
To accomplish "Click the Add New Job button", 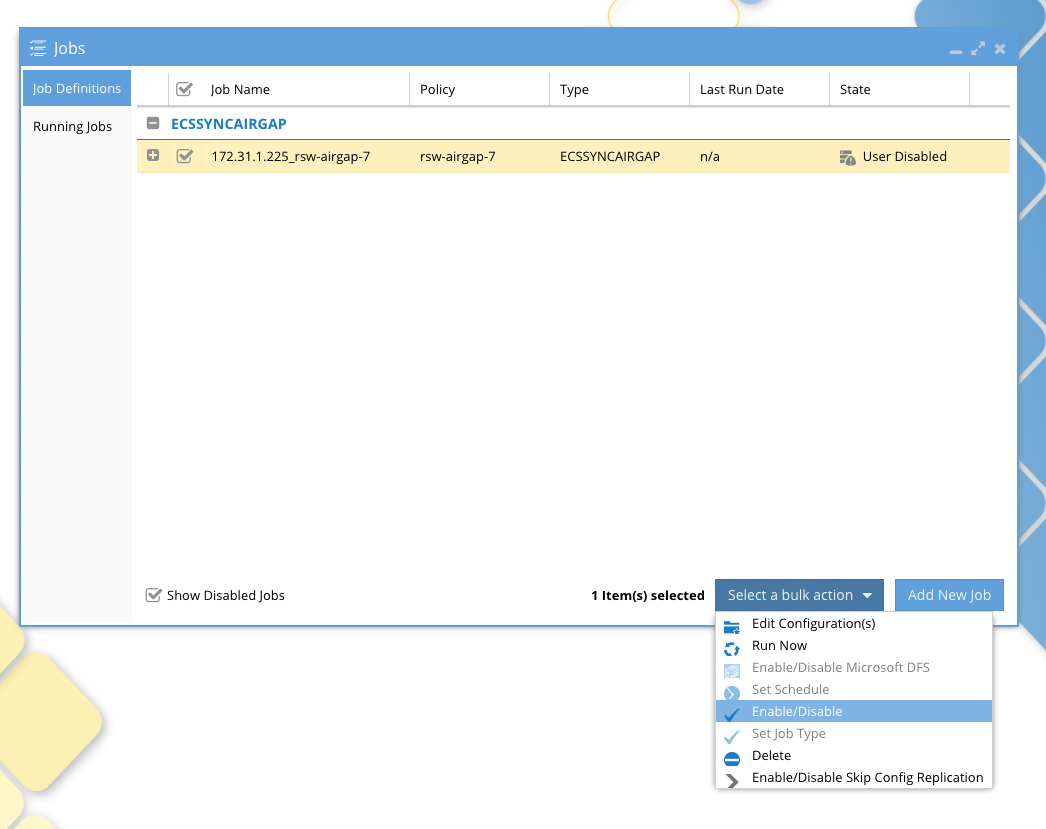I will click(948, 594).
